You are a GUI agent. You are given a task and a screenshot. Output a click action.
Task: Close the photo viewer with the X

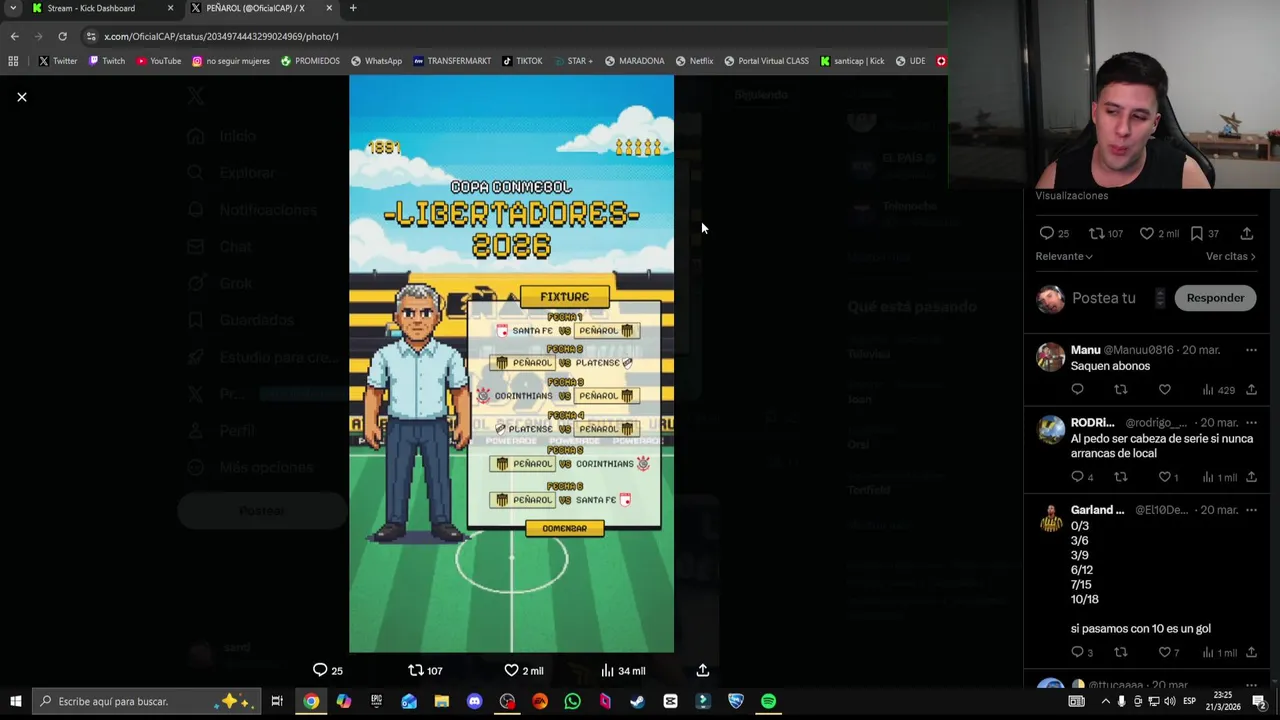coord(22,97)
